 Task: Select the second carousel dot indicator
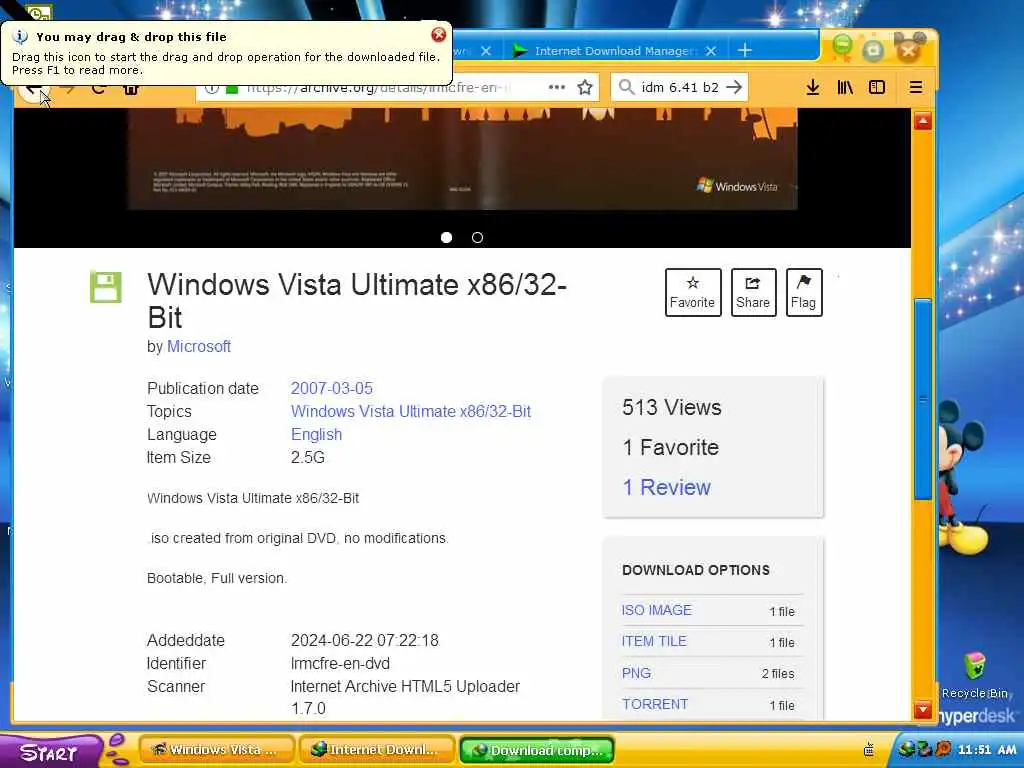pos(477,238)
